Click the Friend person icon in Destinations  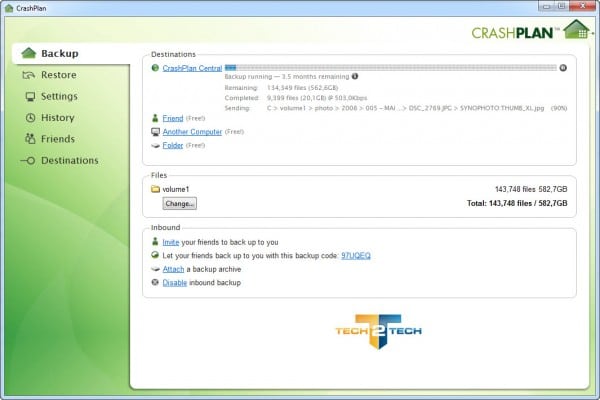(x=155, y=118)
